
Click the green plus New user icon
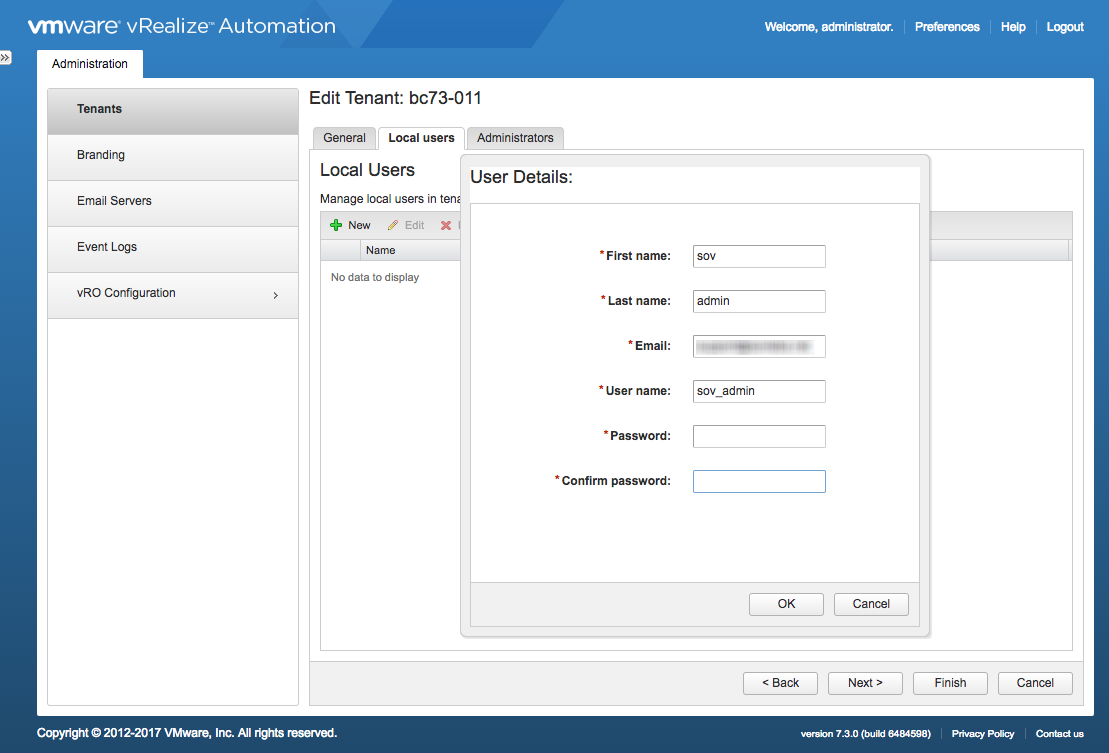click(x=336, y=226)
